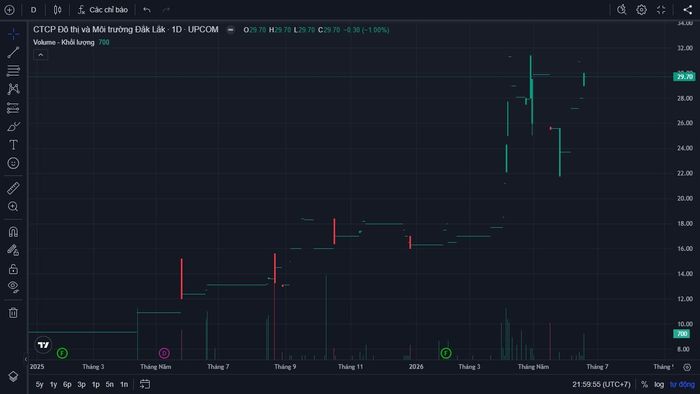
Task: Open timezone menu 21:59:55 (UTC+7)
Action: pos(601,384)
